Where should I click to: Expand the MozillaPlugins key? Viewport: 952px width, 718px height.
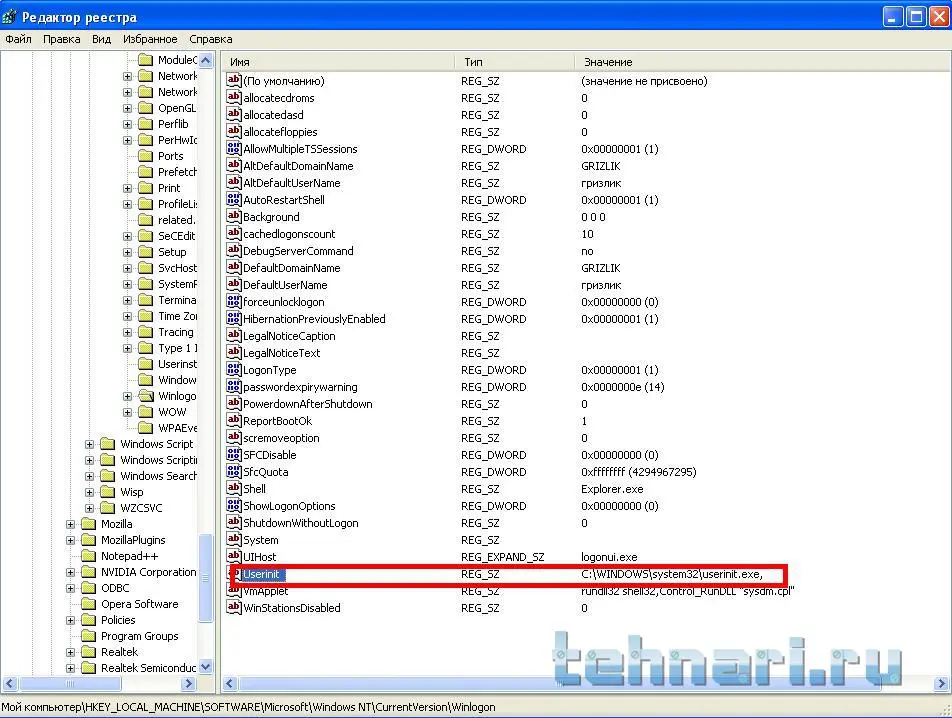point(70,540)
